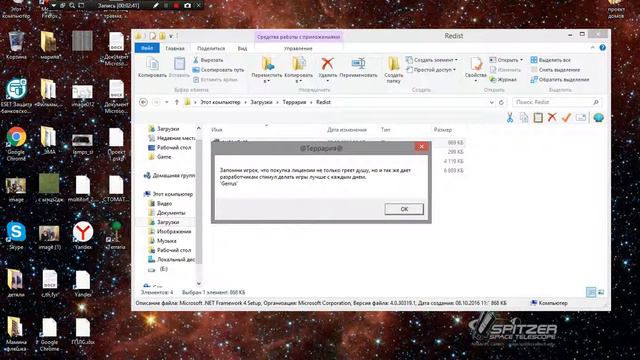The image size is (640, 360).
Task: Select Локальный диск in navigation pane
Action: point(171,260)
